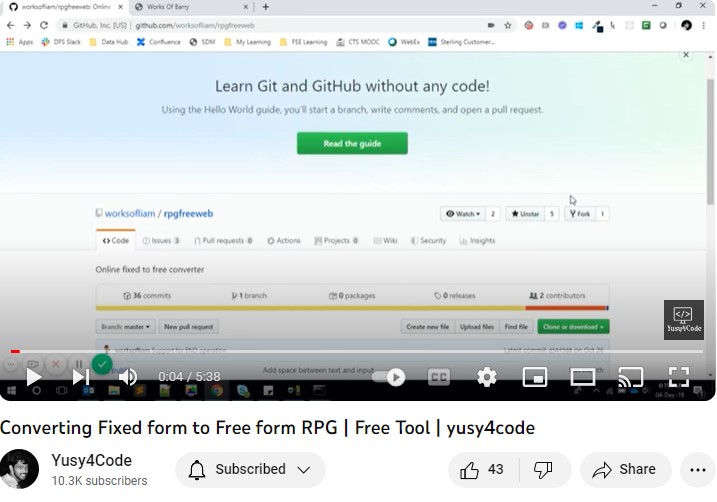
Task: Open DFS Slack bookmark
Action: click(61, 42)
